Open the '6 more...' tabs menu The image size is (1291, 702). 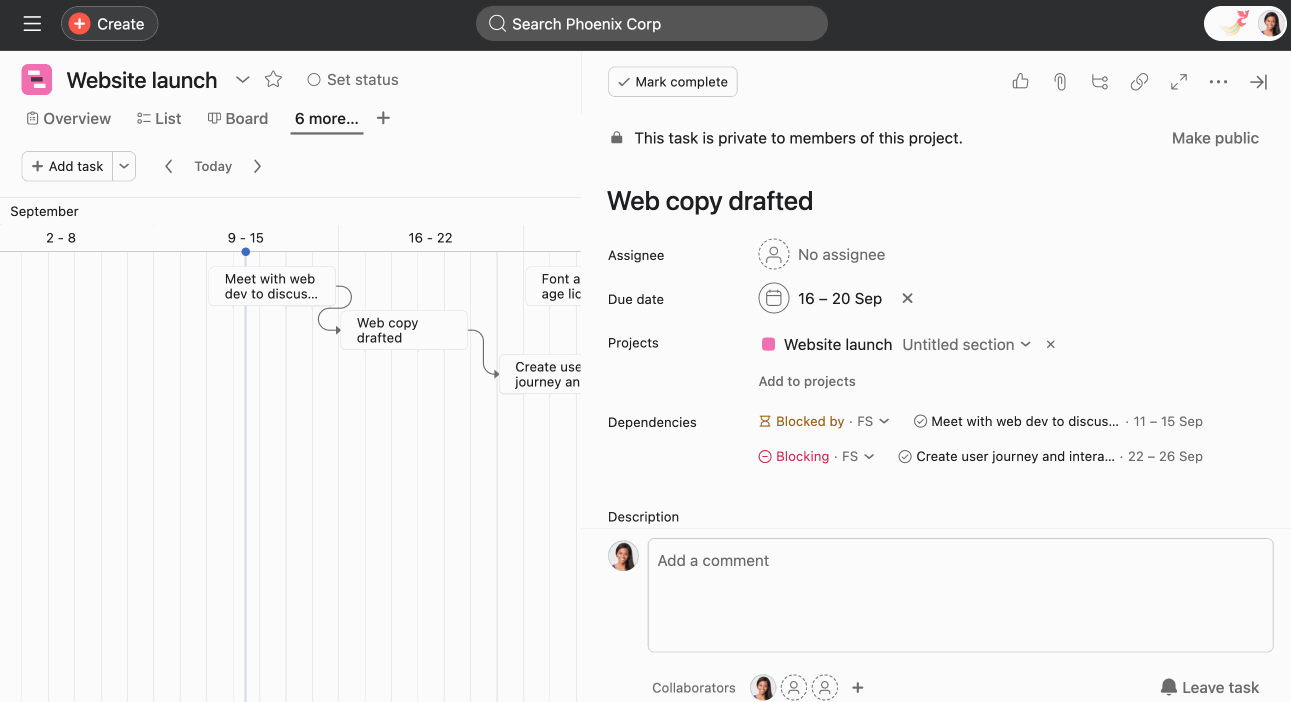[326, 118]
